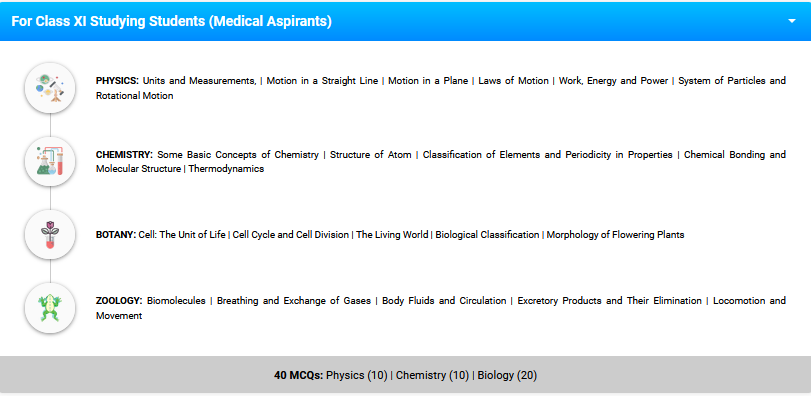Image resolution: width=811 pixels, height=396 pixels.
Task: Select the PHYSICS heading label
Action: point(117,81)
